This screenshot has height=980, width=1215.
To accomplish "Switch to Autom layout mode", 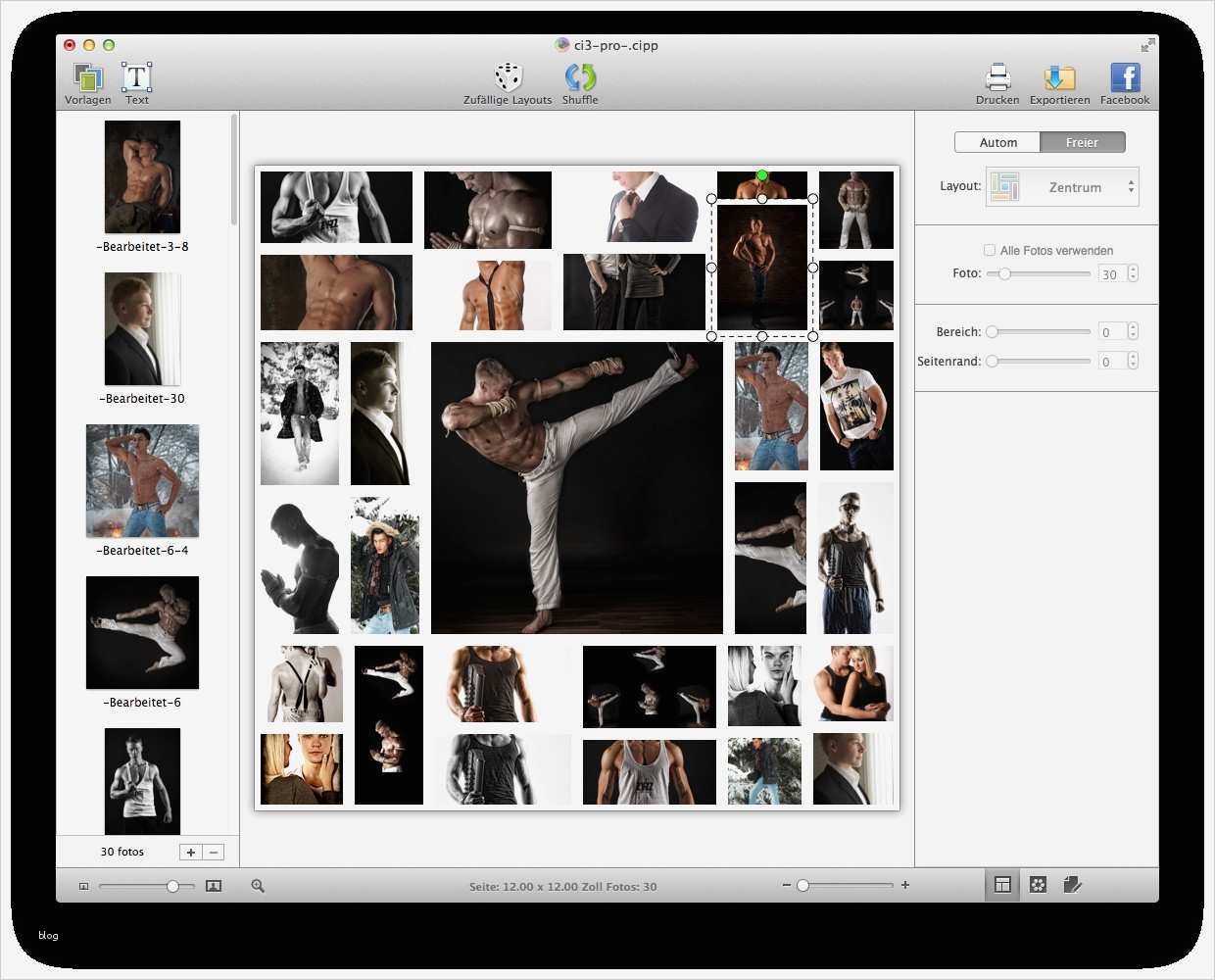I will (997, 142).
